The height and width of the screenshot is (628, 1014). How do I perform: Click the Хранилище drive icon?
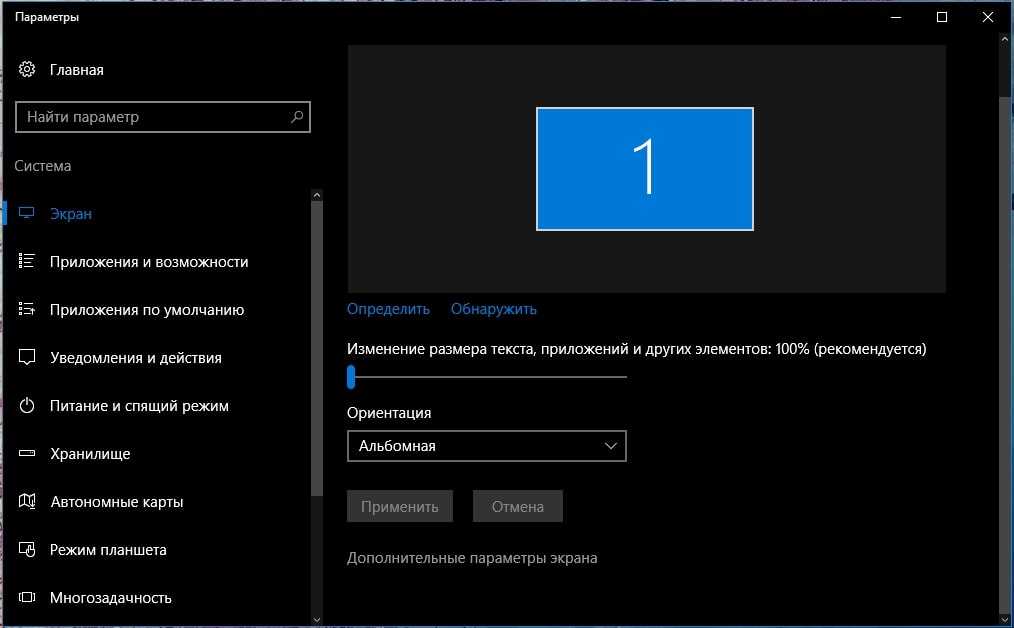[27, 453]
